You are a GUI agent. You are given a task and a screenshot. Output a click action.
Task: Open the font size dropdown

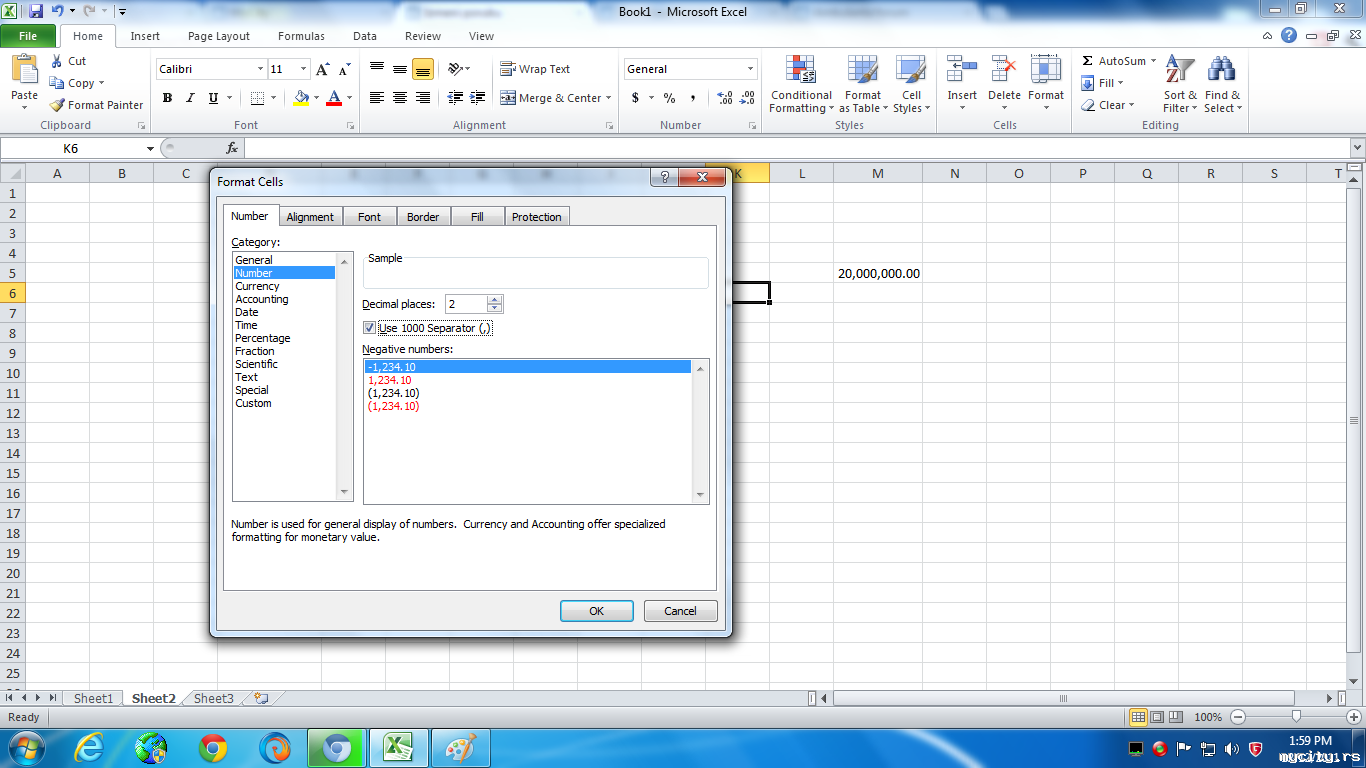click(x=304, y=69)
